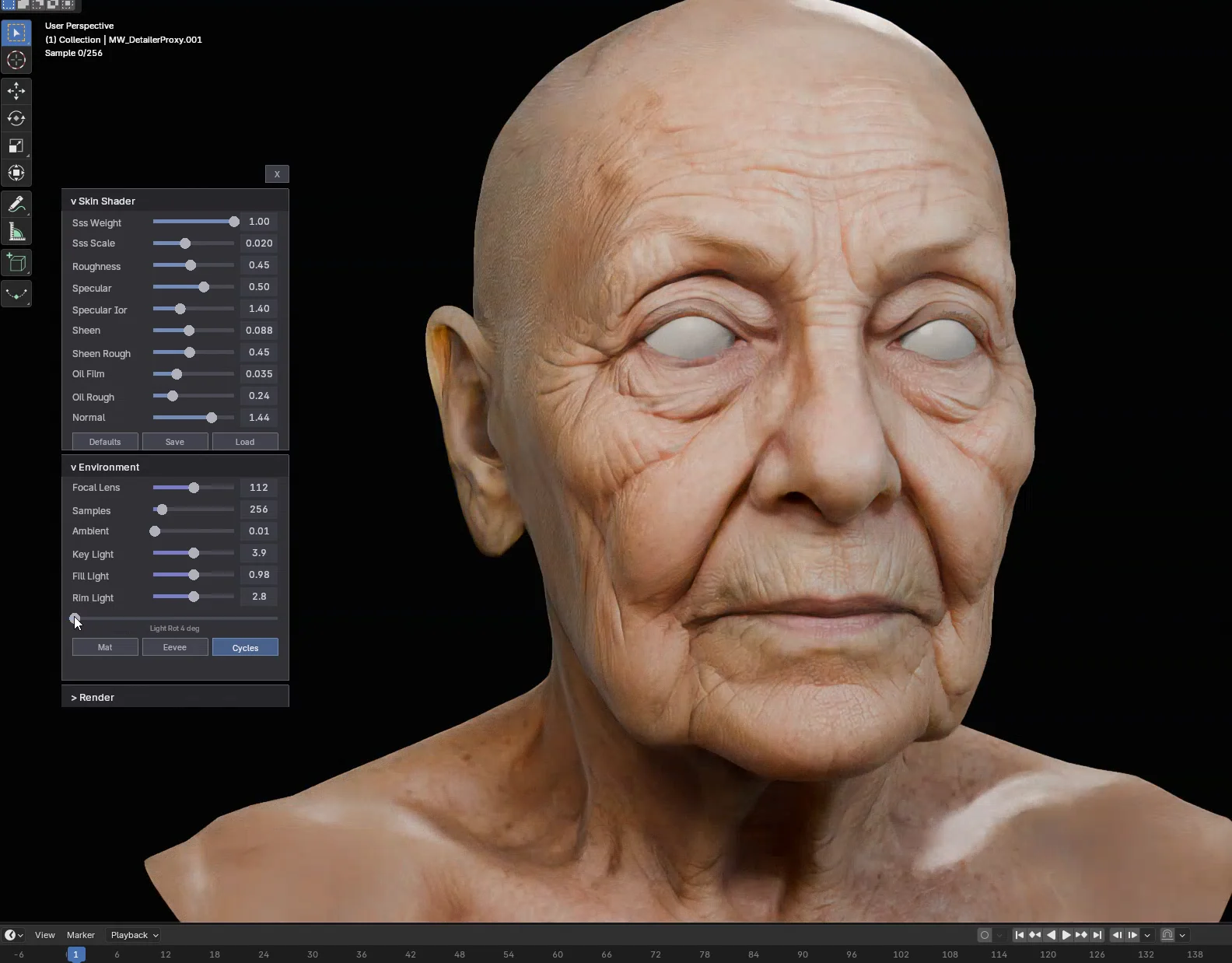Click frame 60 on the timeline

558,954
